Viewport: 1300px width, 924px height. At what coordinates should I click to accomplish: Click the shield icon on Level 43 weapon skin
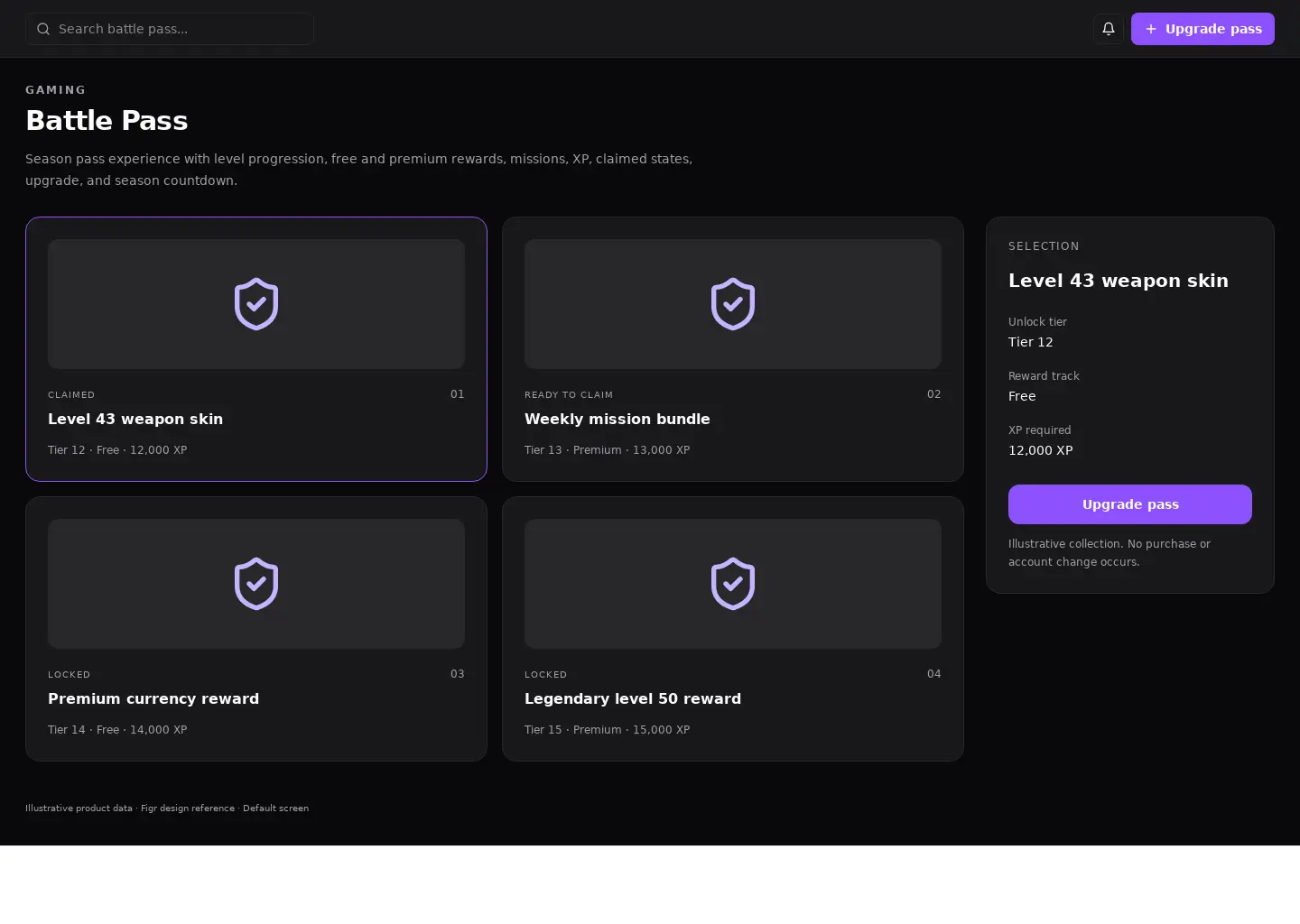click(256, 304)
